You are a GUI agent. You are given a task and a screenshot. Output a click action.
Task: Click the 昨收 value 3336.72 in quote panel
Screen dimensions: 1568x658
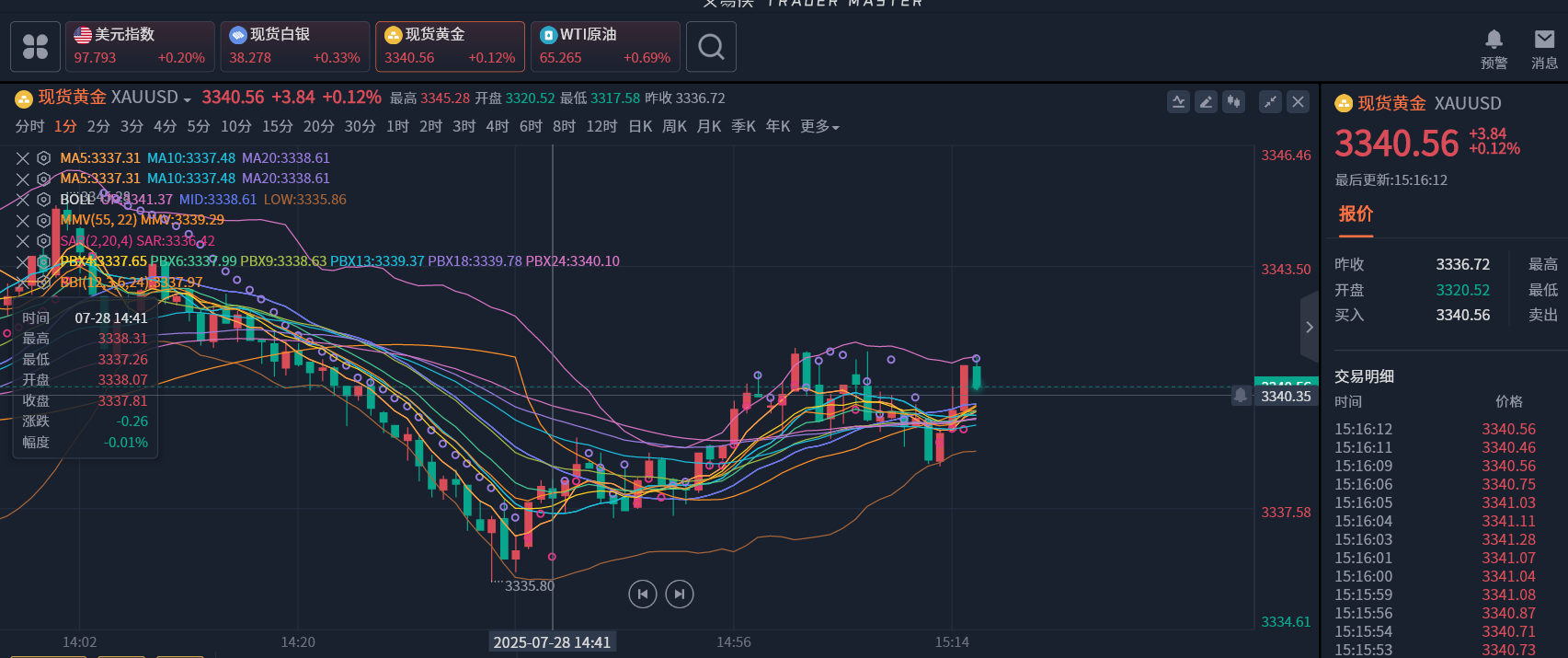pyautogui.click(x=1463, y=264)
